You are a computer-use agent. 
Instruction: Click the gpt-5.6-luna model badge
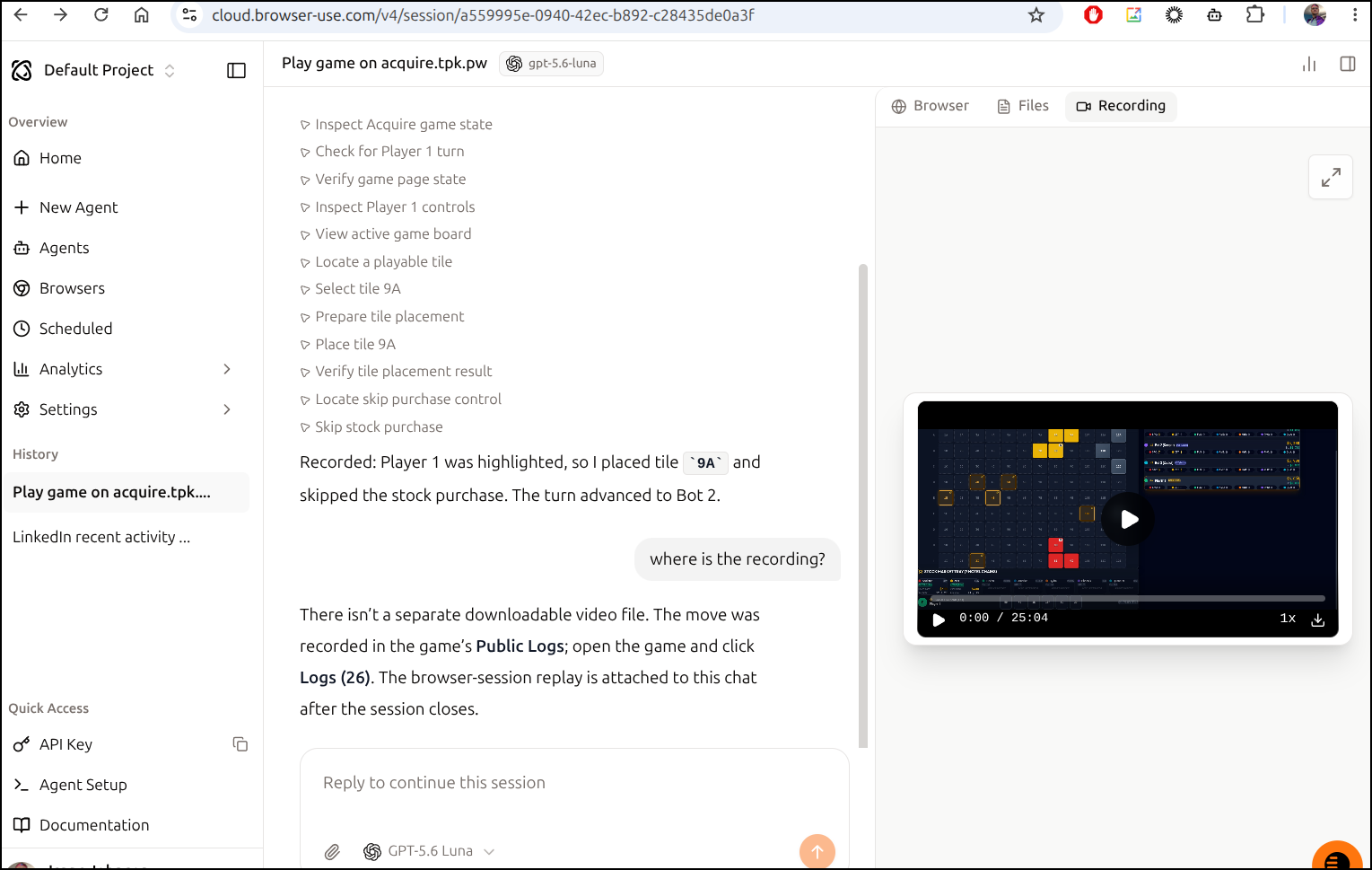click(551, 64)
